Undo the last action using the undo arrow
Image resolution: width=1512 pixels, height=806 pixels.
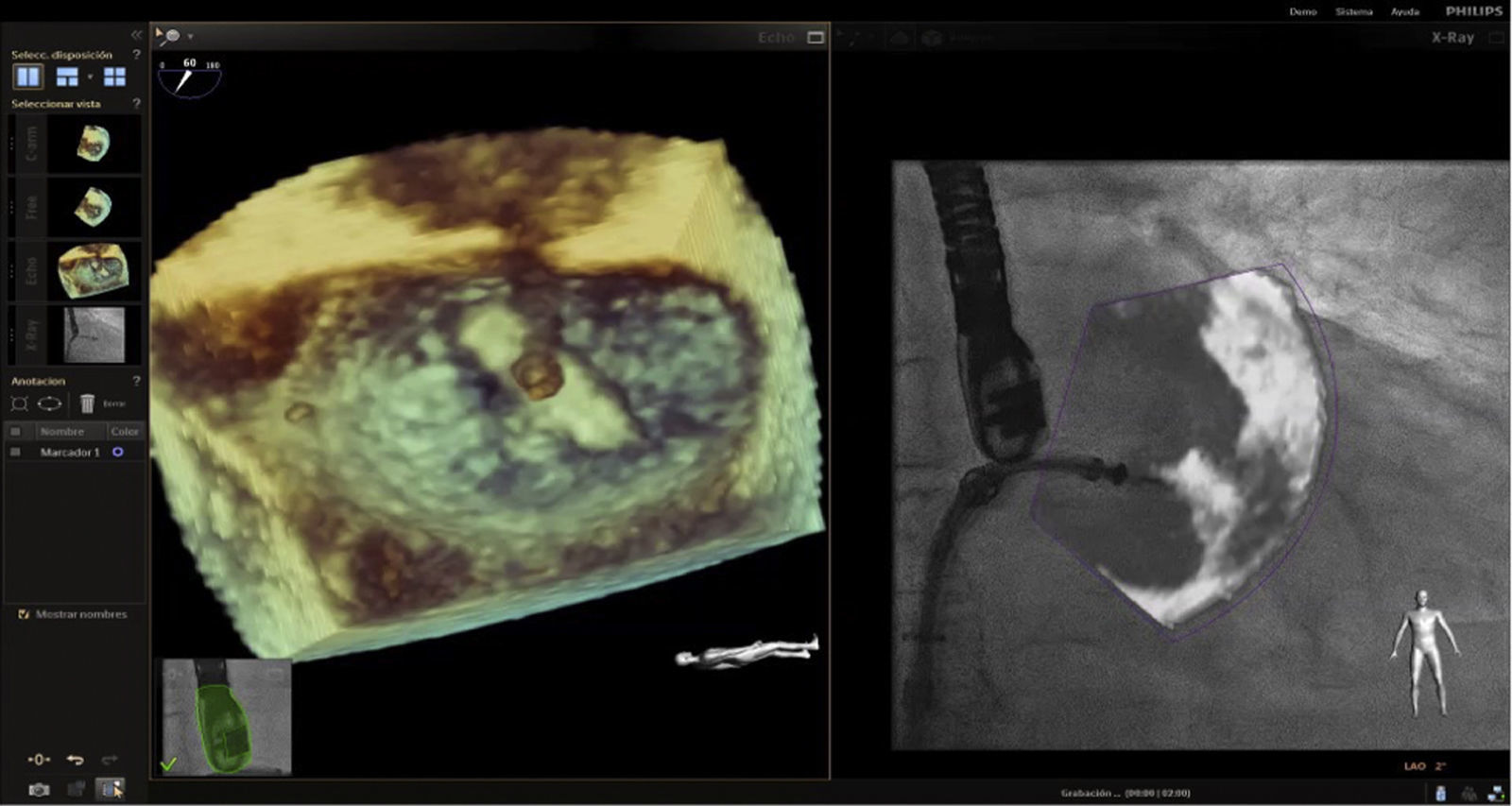point(75,760)
